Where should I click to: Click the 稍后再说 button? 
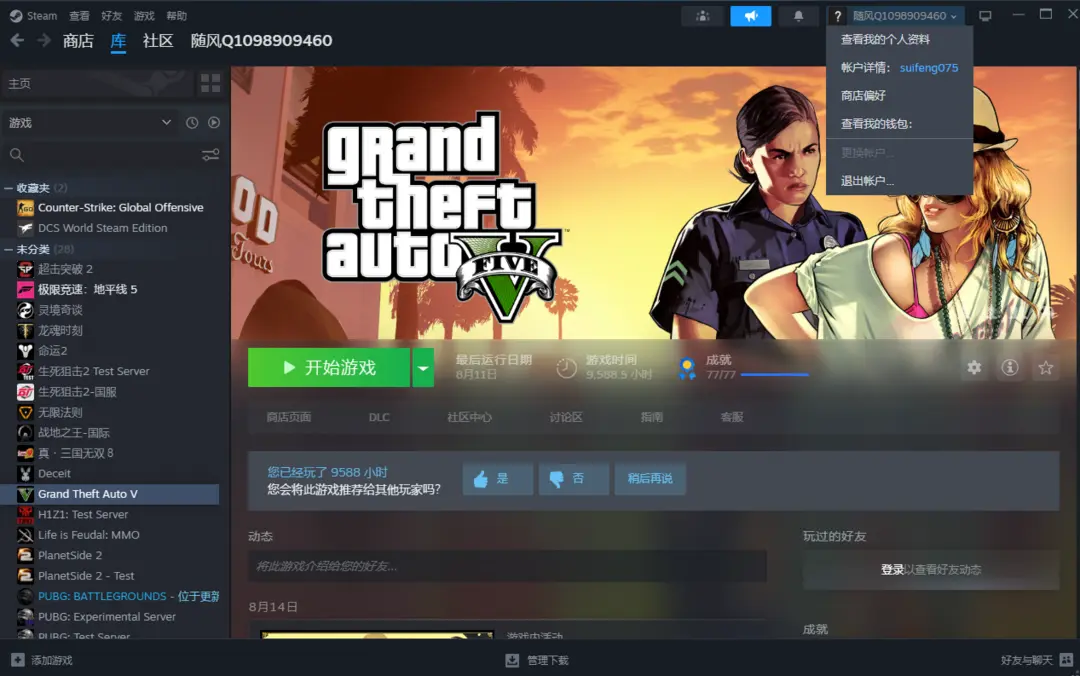coord(650,478)
